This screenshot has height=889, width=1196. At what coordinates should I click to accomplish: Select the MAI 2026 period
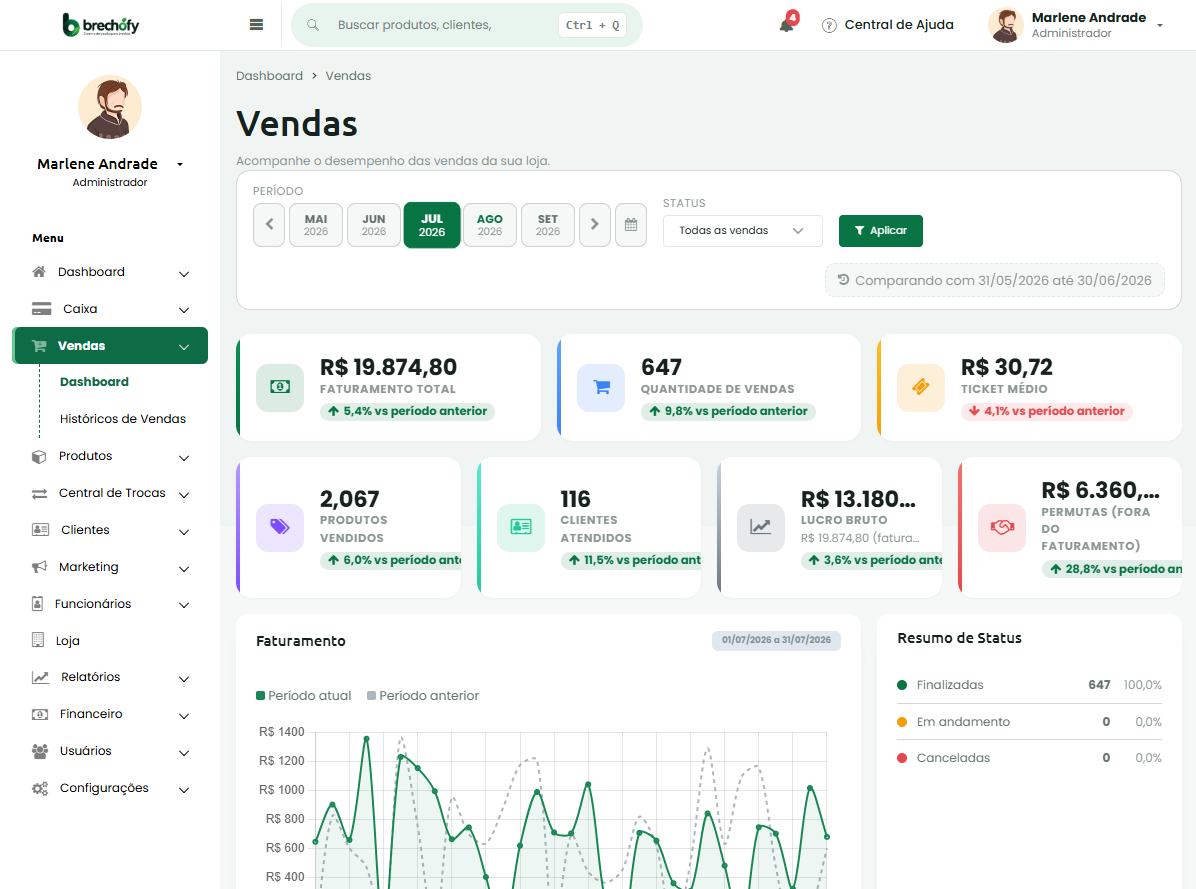[x=316, y=225]
